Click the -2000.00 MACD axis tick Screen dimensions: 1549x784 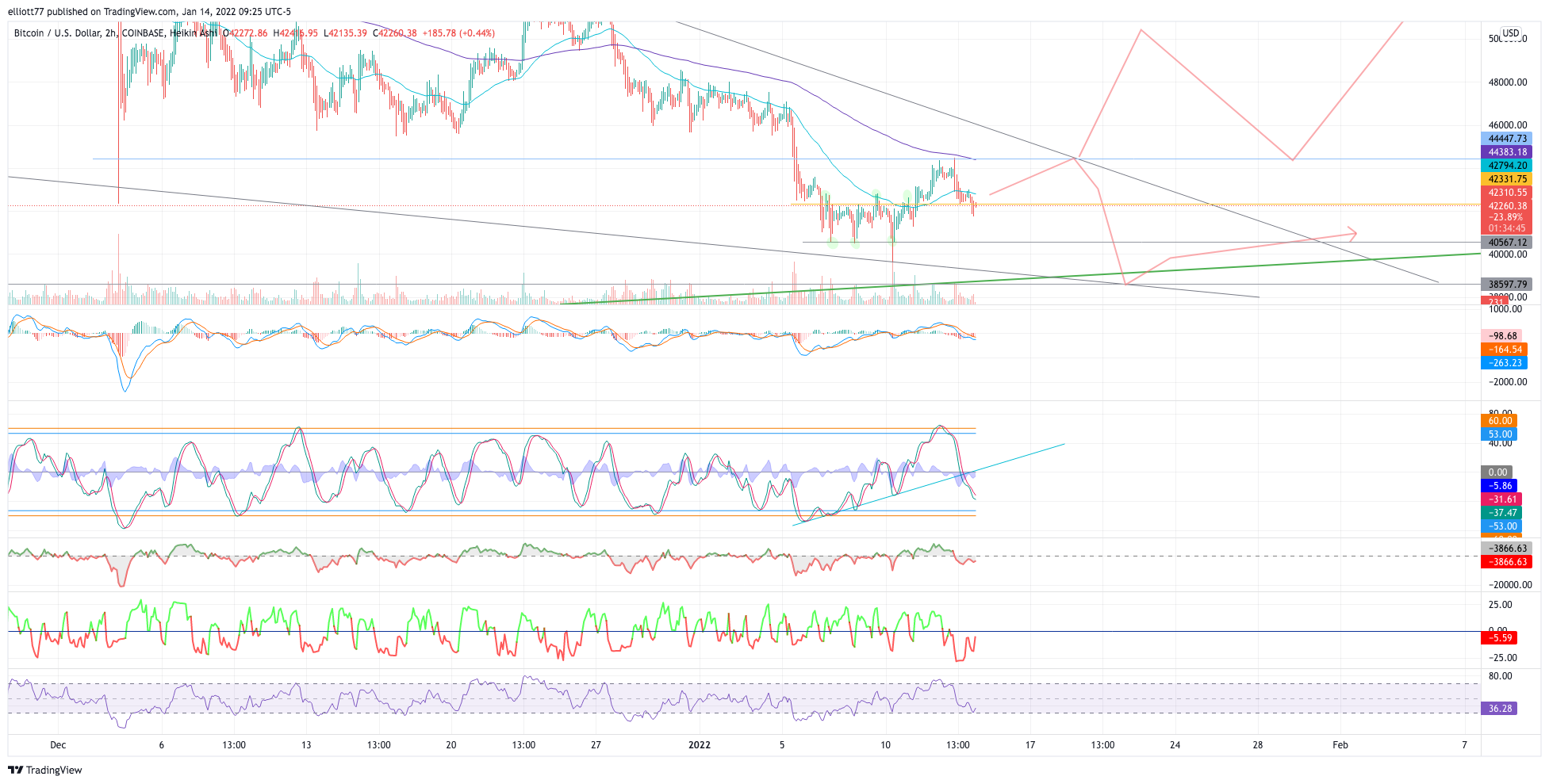(1508, 382)
